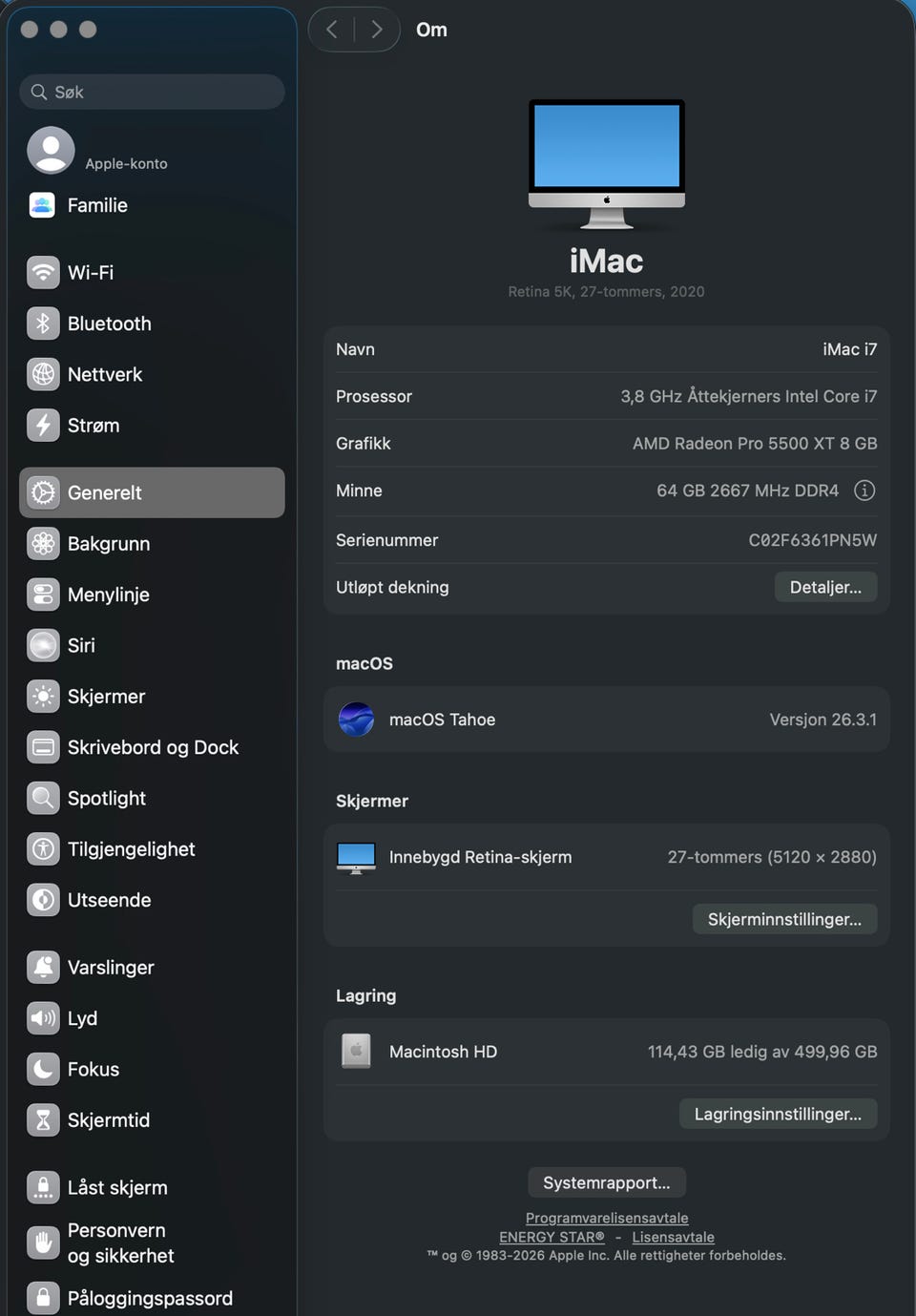Go forward with the right chevron
Viewport: 916px width, 1316px height.
[377, 30]
